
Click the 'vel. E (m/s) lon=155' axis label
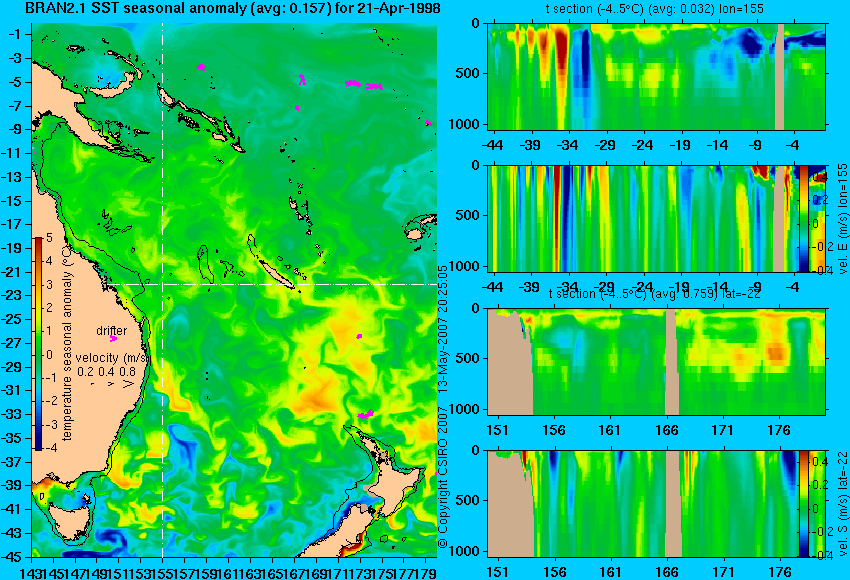click(842, 218)
